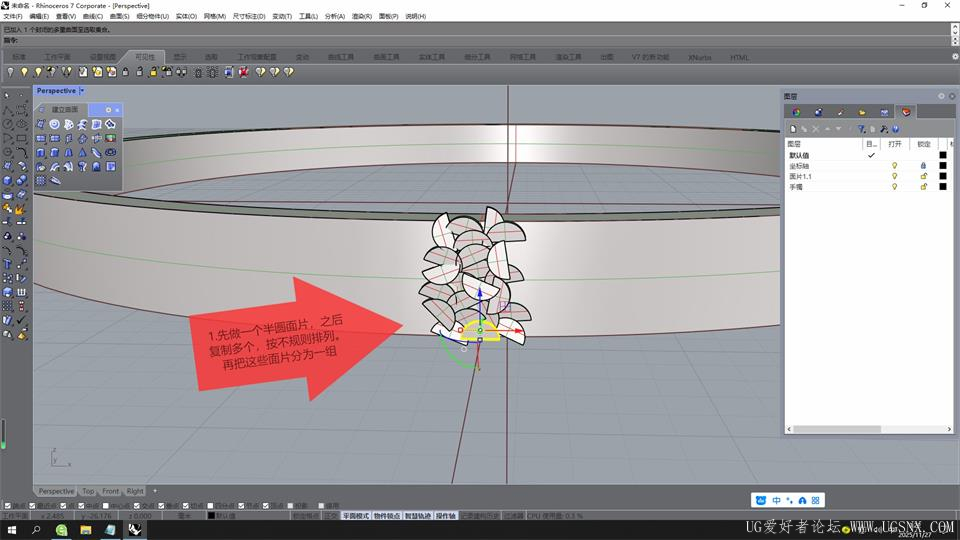The height and width of the screenshot is (540, 960).
Task: Toggle visibility bulb for 手镯 layer
Action: click(894, 186)
